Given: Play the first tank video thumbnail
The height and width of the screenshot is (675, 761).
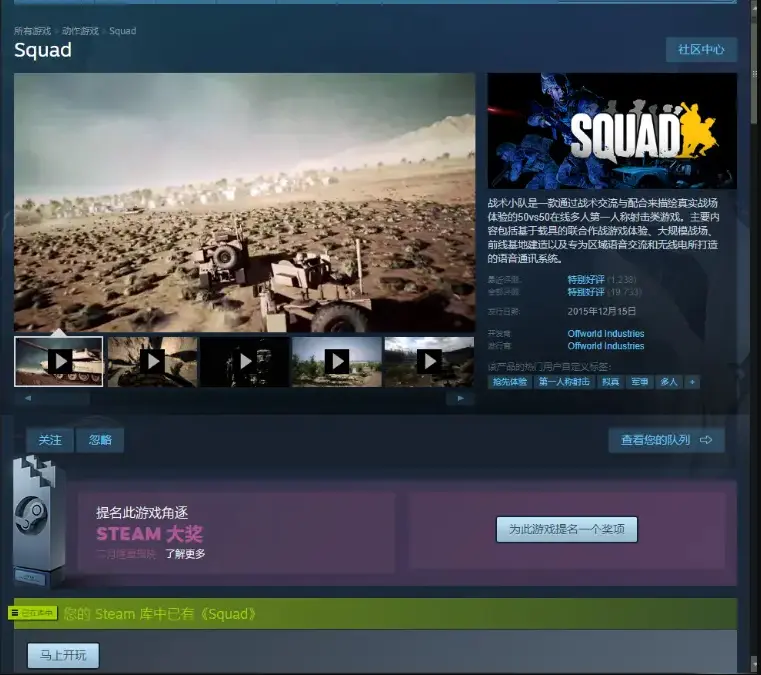Looking at the screenshot, I should point(59,362).
